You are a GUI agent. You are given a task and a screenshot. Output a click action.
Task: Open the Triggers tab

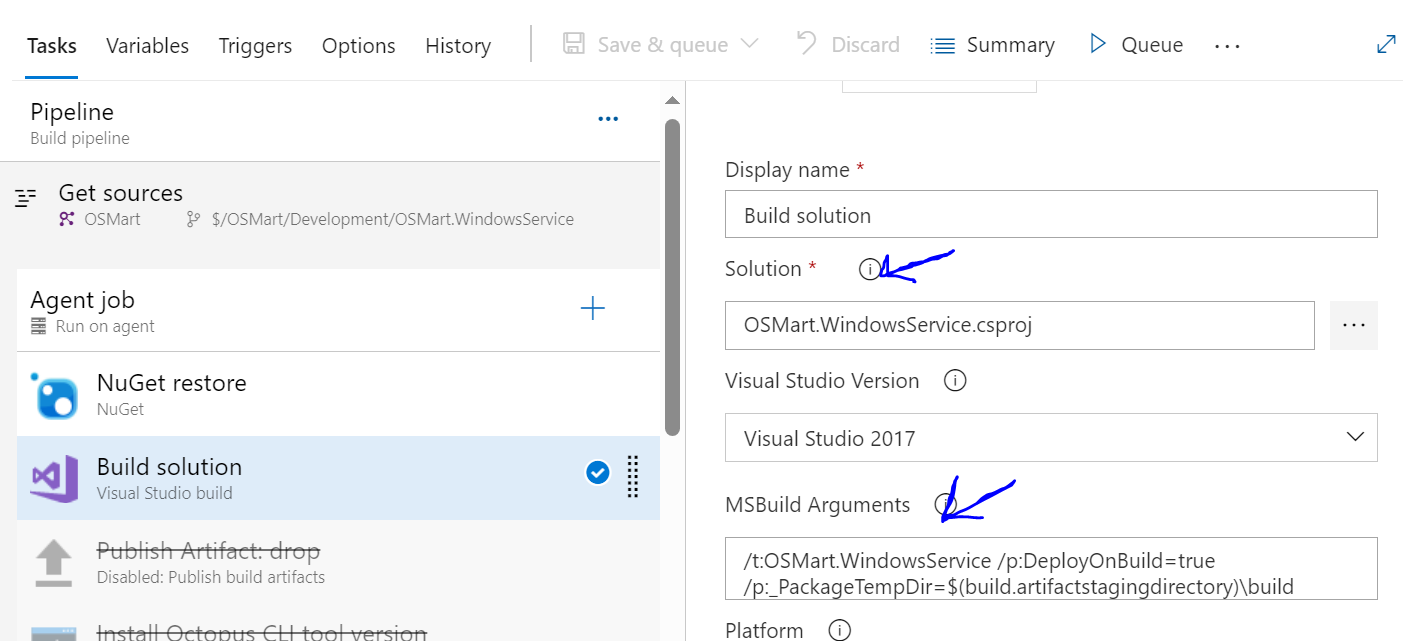(x=255, y=46)
